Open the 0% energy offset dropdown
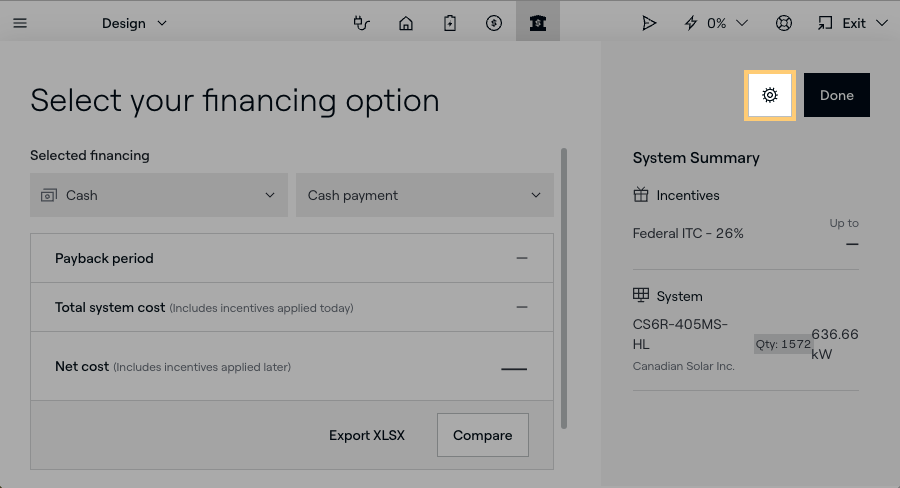The image size is (900, 488). coord(716,23)
